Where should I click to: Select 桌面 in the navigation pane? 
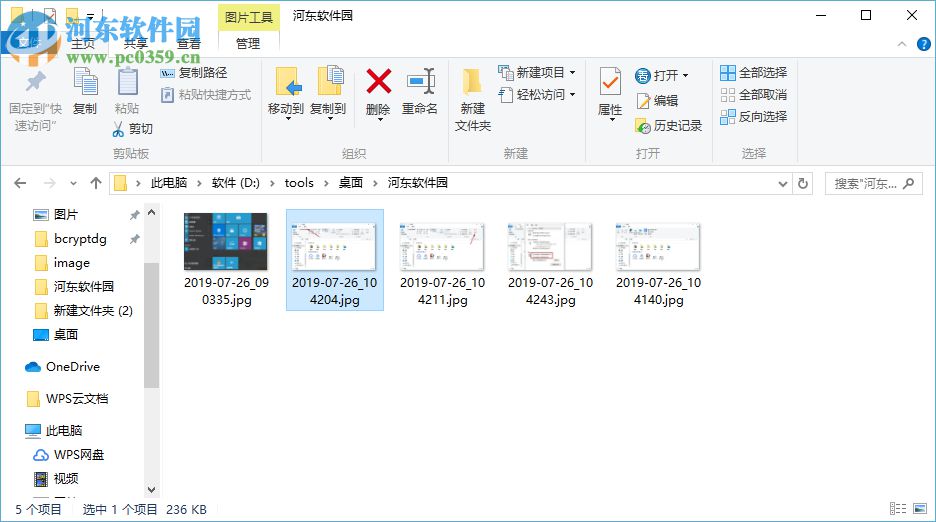pos(66,334)
